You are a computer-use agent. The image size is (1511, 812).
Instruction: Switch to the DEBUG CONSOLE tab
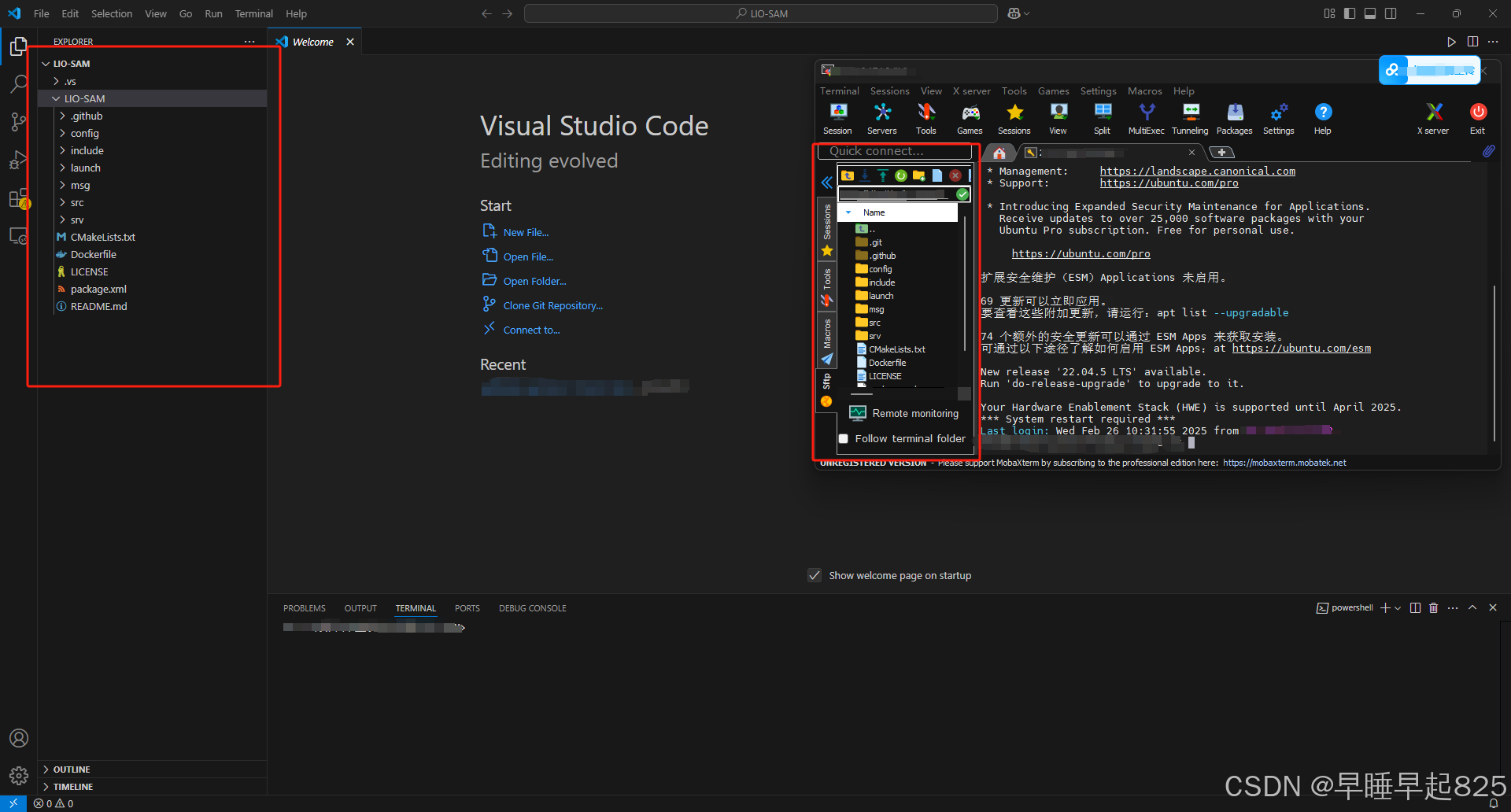pyautogui.click(x=532, y=608)
